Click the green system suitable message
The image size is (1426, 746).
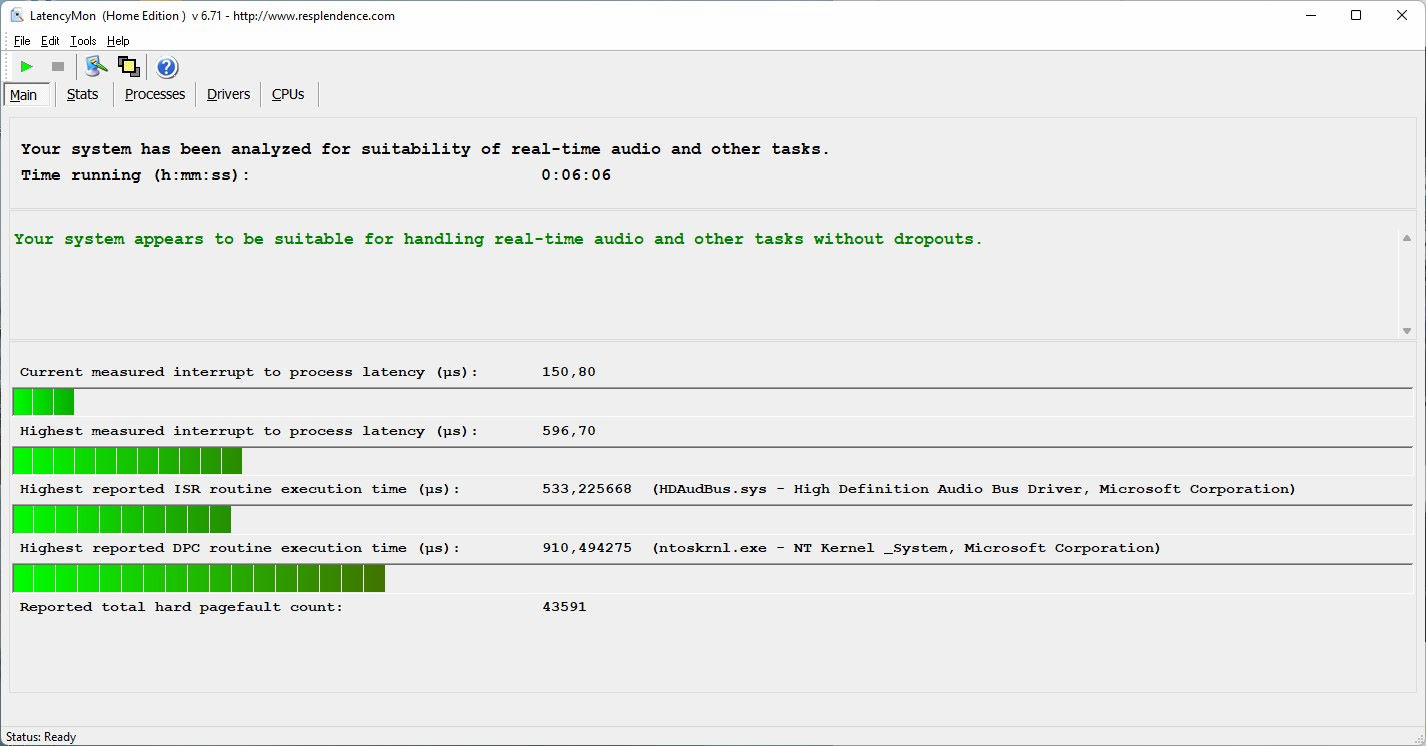pyautogui.click(x=498, y=239)
